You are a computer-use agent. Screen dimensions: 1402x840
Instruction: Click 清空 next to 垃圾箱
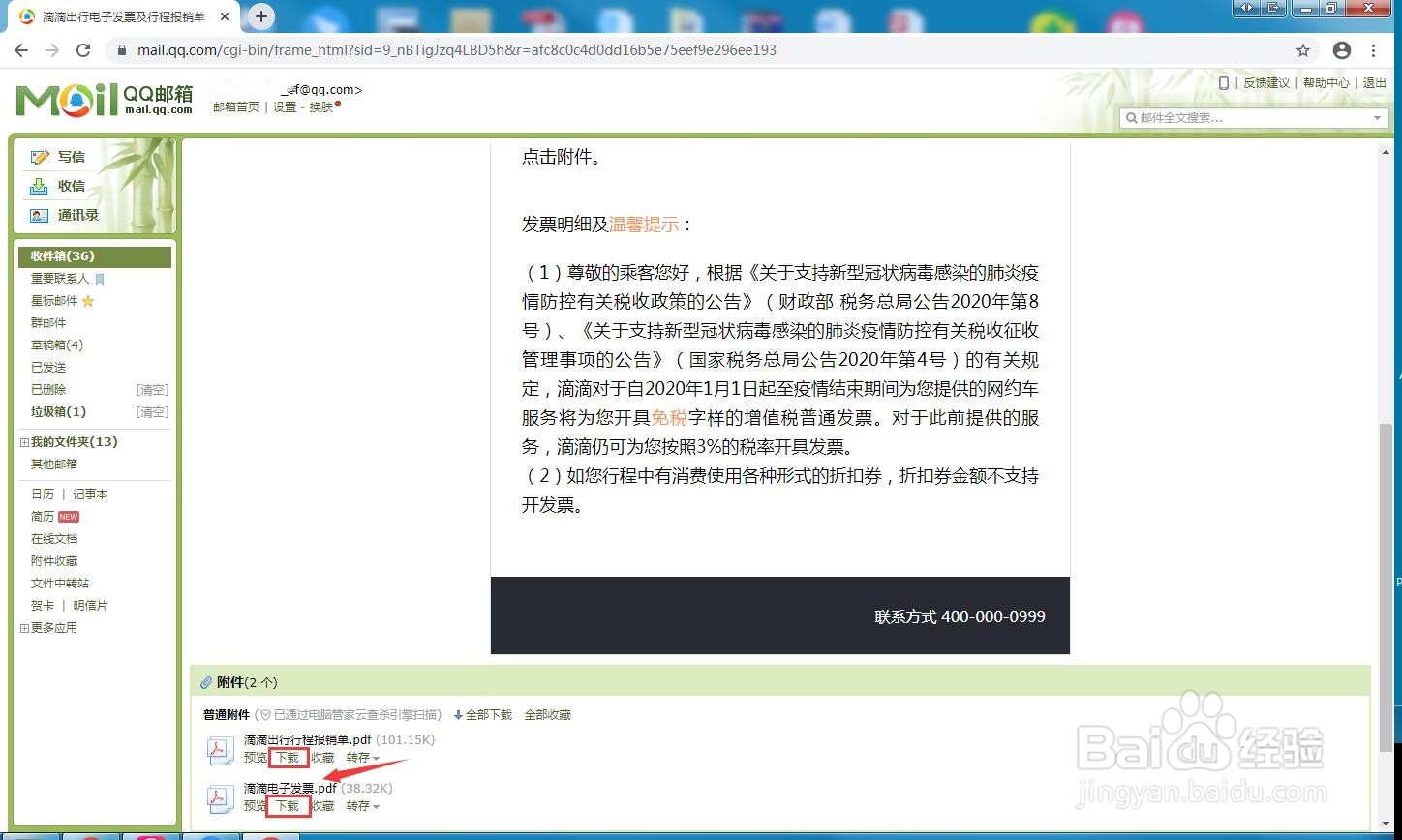(x=152, y=412)
